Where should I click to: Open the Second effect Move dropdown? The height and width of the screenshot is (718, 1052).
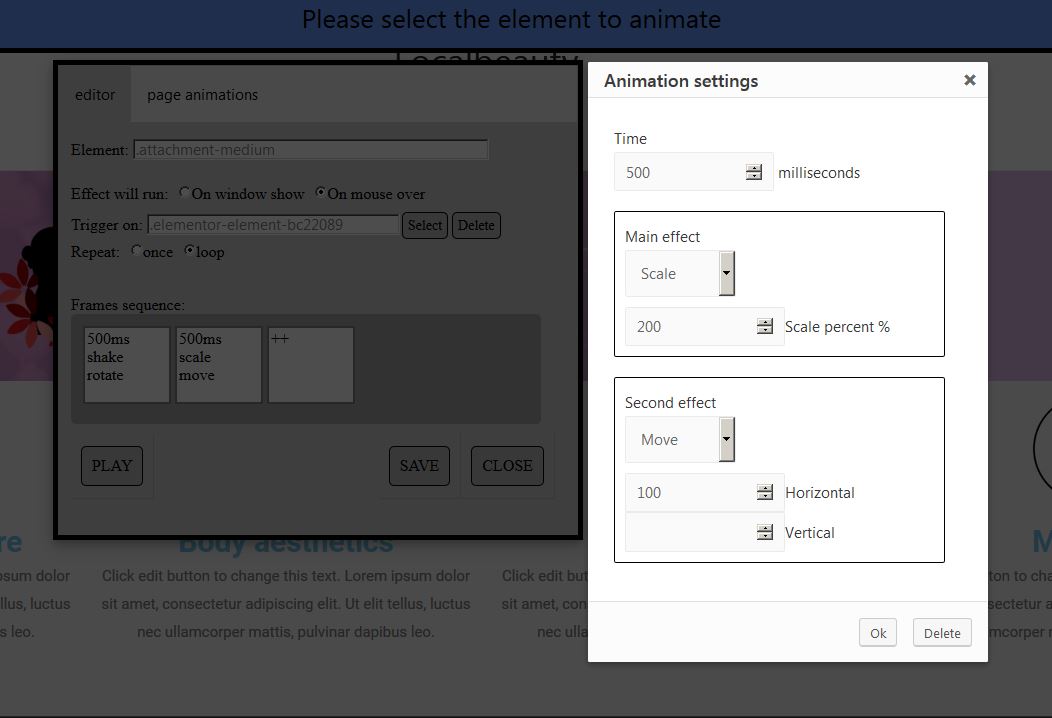tap(680, 440)
